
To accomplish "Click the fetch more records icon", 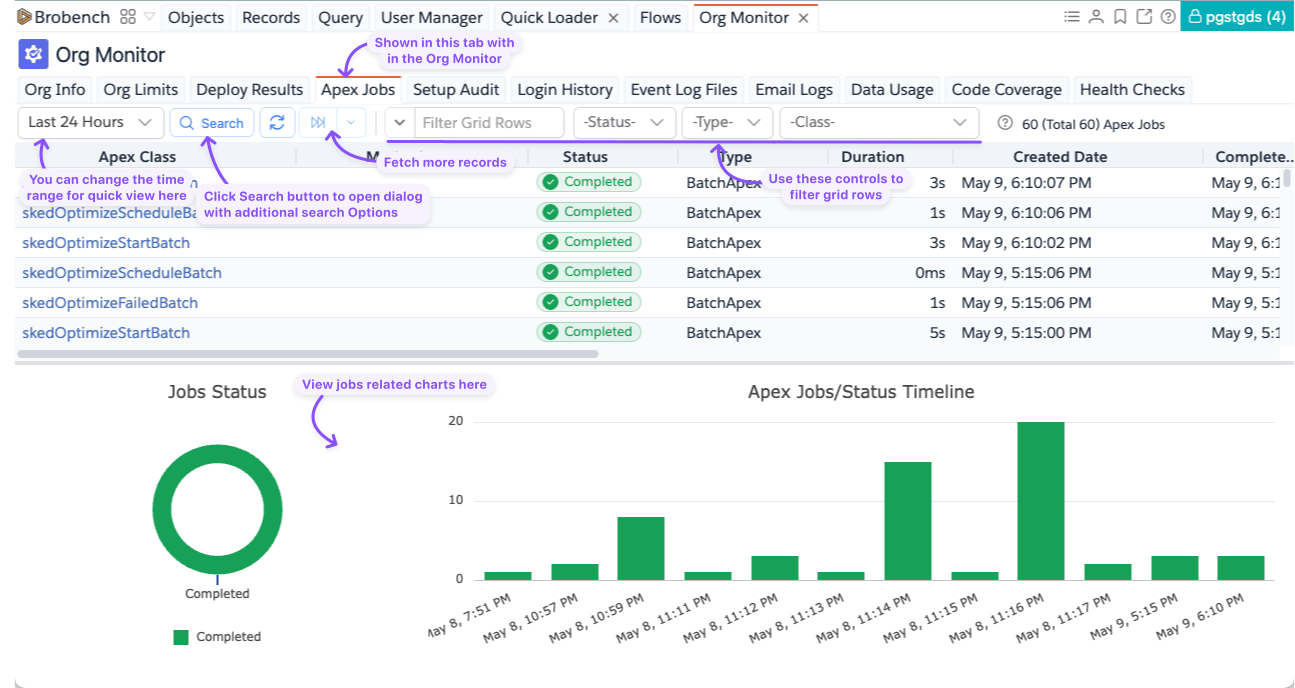I will (x=318, y=123).
